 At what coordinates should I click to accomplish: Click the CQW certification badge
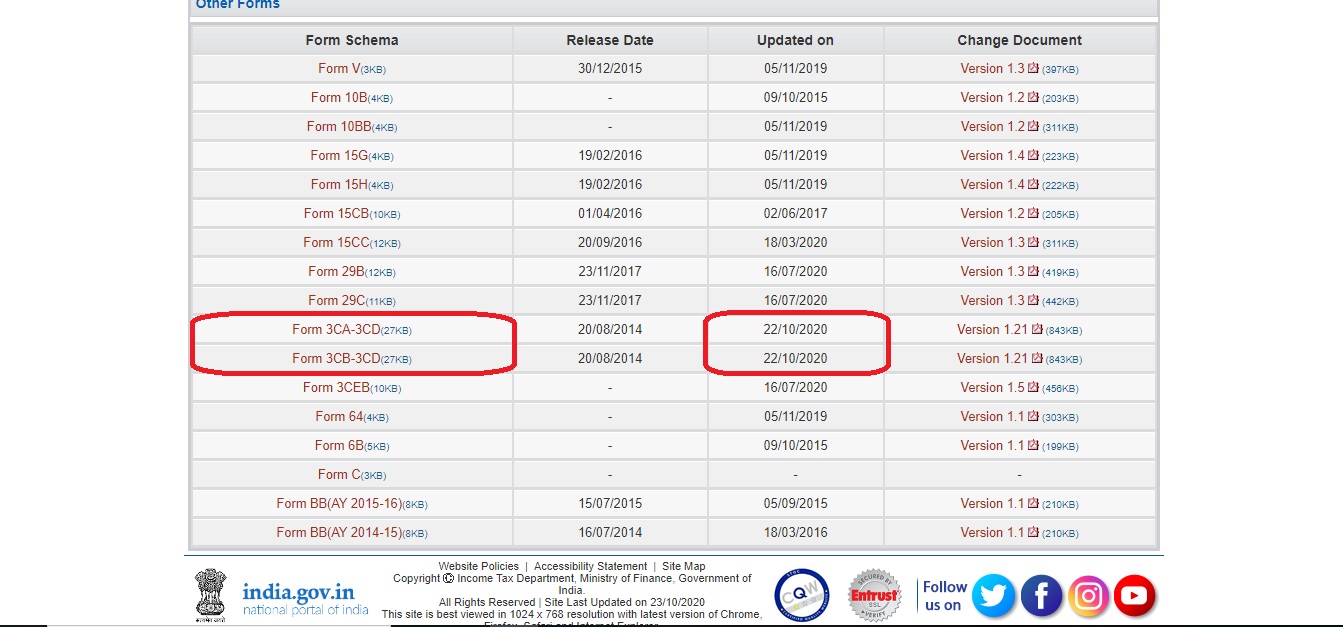(x=801, y=596)
